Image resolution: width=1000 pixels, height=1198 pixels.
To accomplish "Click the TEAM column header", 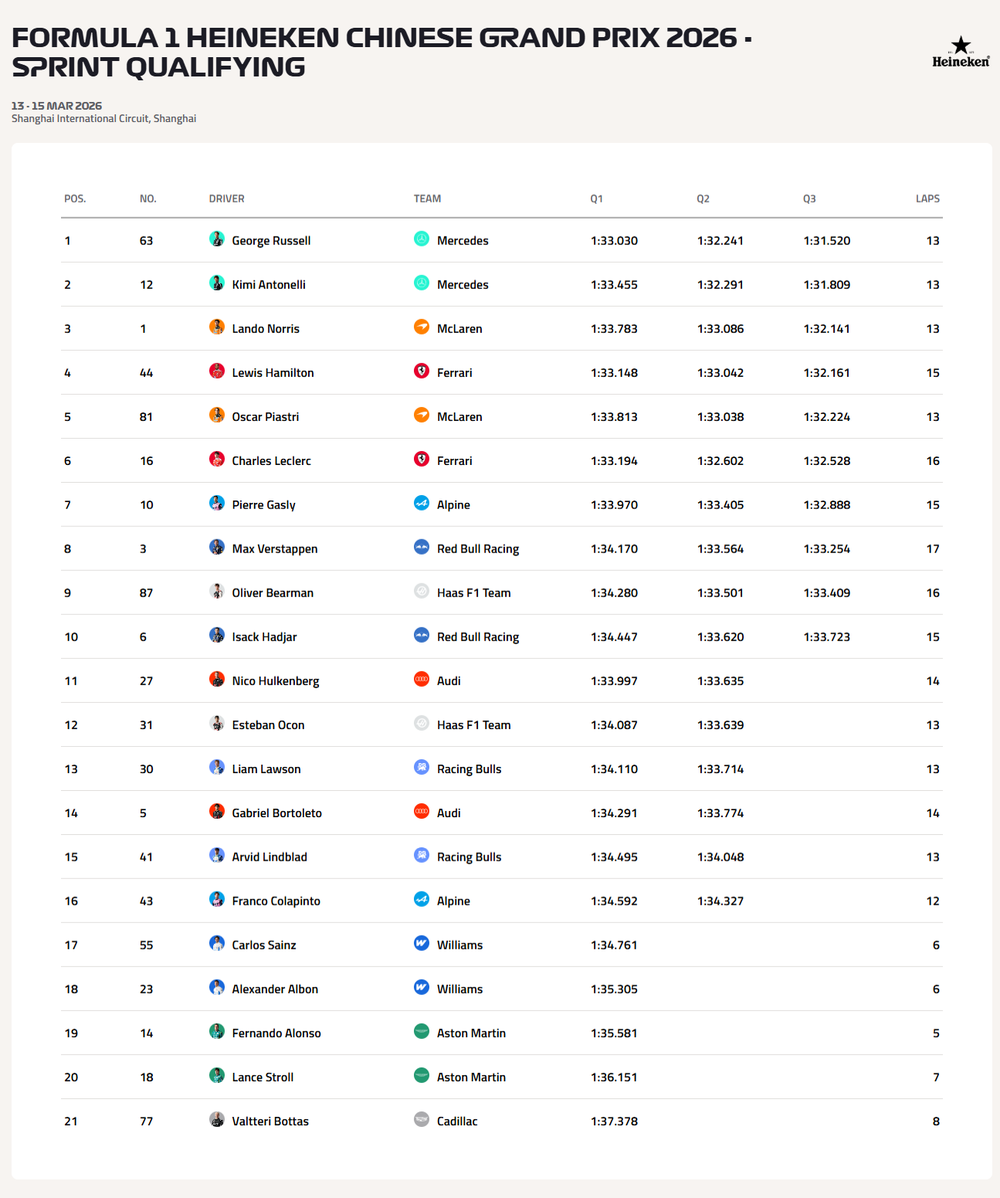I will 427,199.
